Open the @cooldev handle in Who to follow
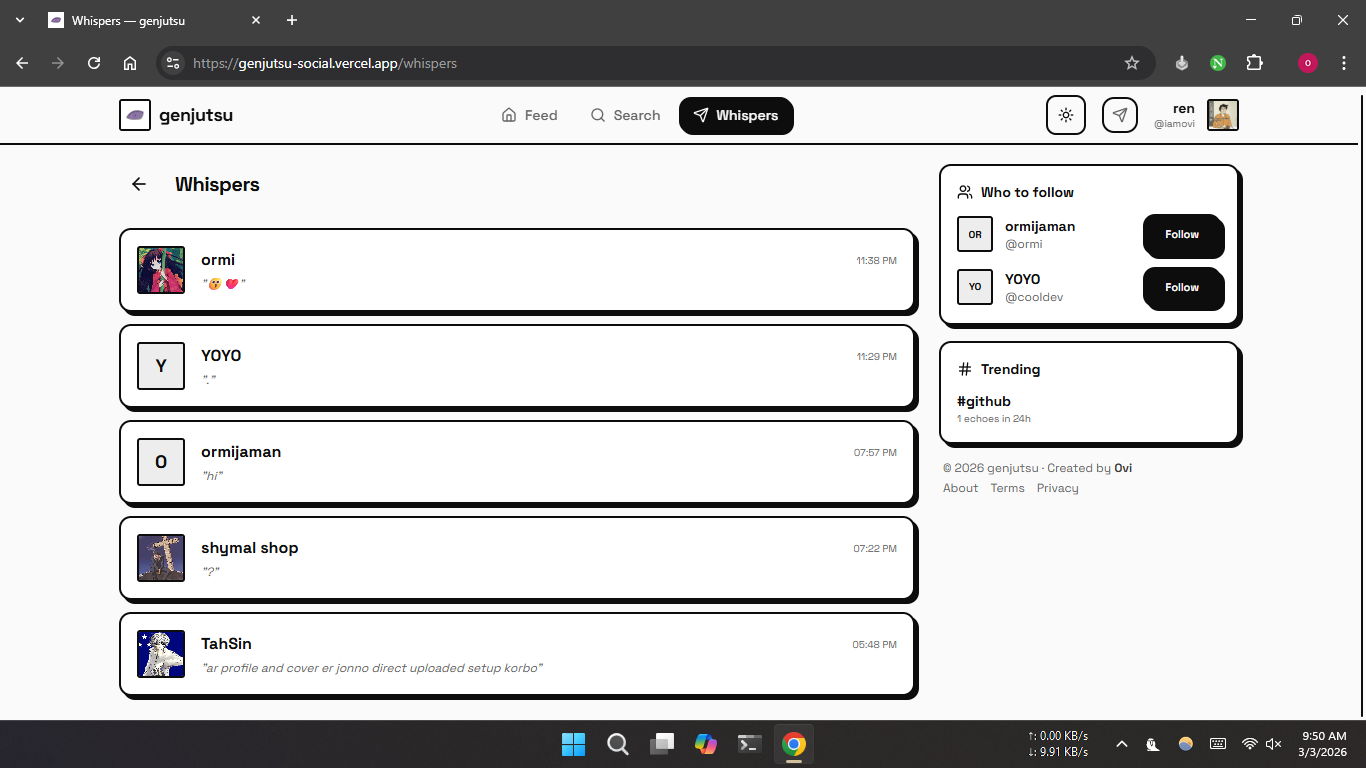Viewport: 1366px width, 768px height. [1034, 297]
